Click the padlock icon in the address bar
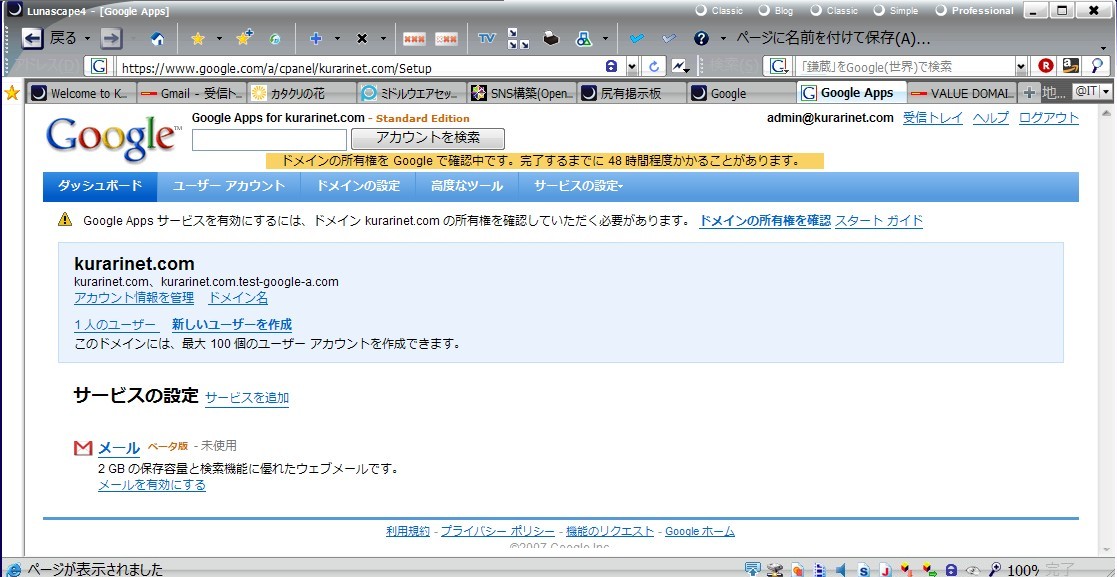Image resolution: width=1117 pixels, height=577 pixels. pos(611,66)
